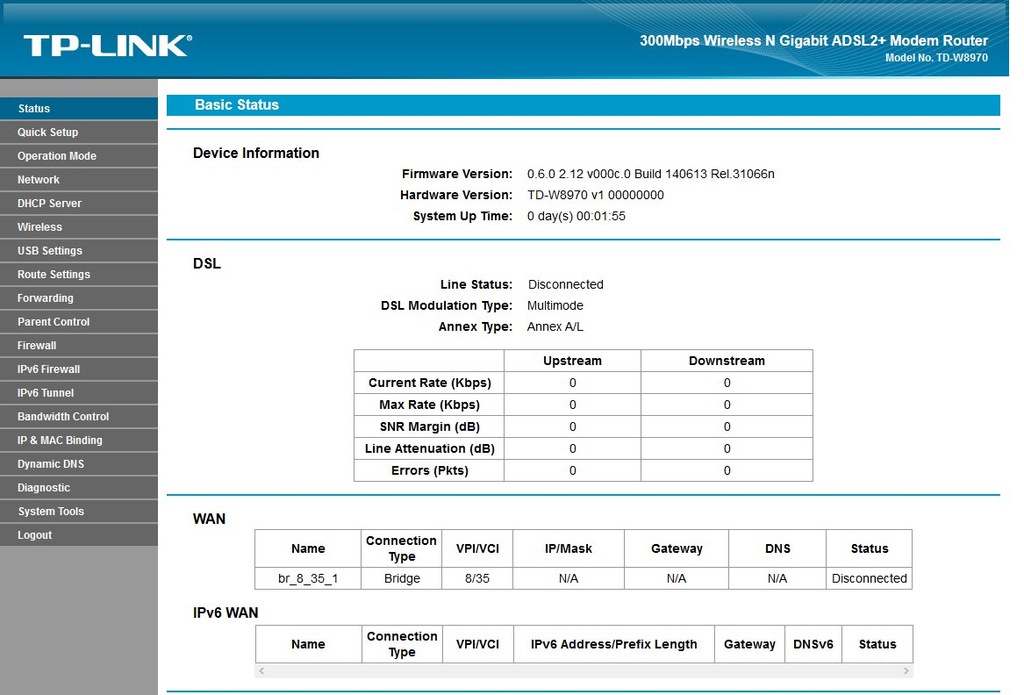This screenshot has width=1024, height=695.
Task: Click the Bridge connection type cell
Action: (402, 579)
